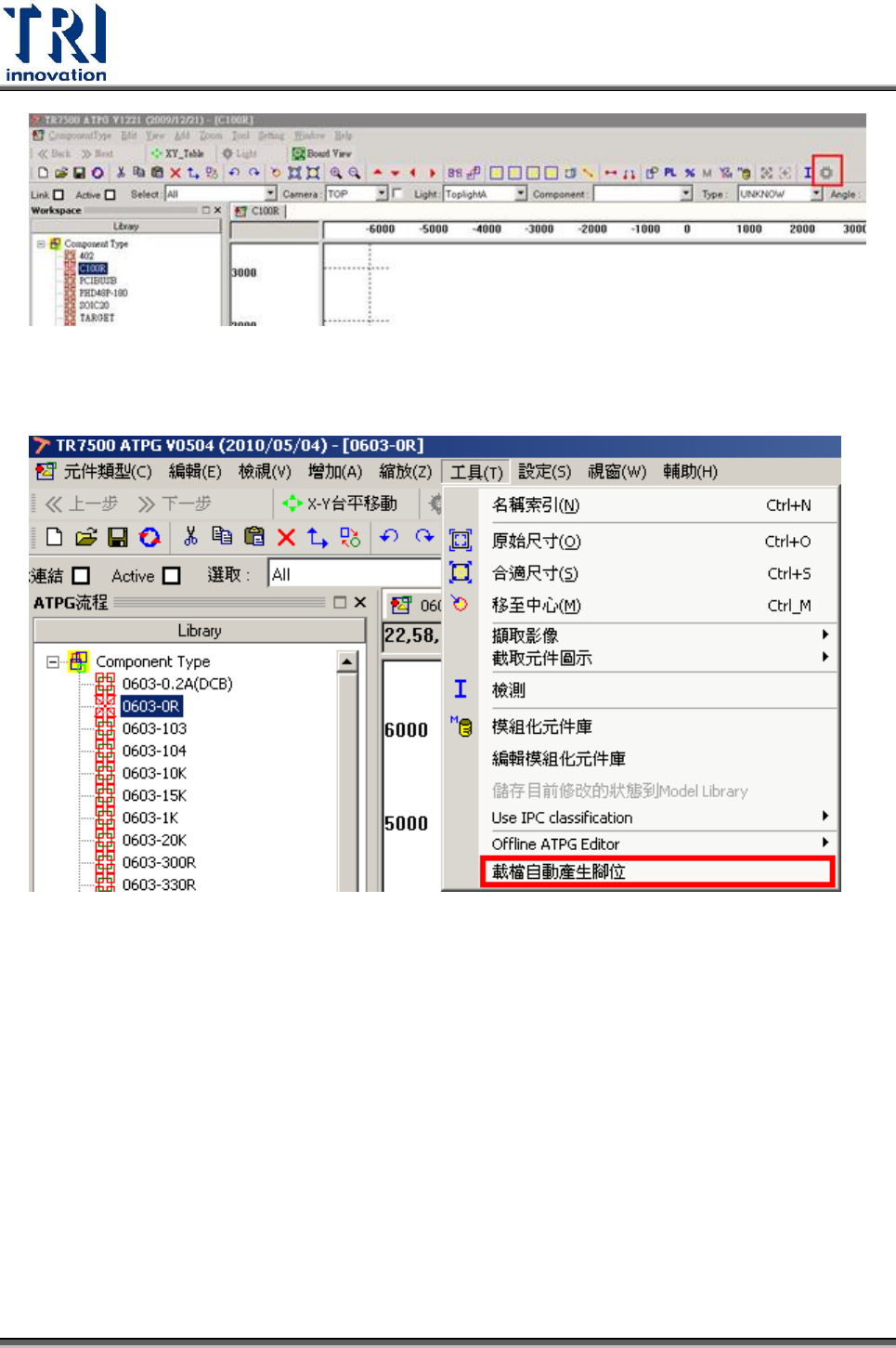Select PCIBUSB in upper Workspace tree
Viewport: 896px width, 1348px height.
click(x=97, y=281)
